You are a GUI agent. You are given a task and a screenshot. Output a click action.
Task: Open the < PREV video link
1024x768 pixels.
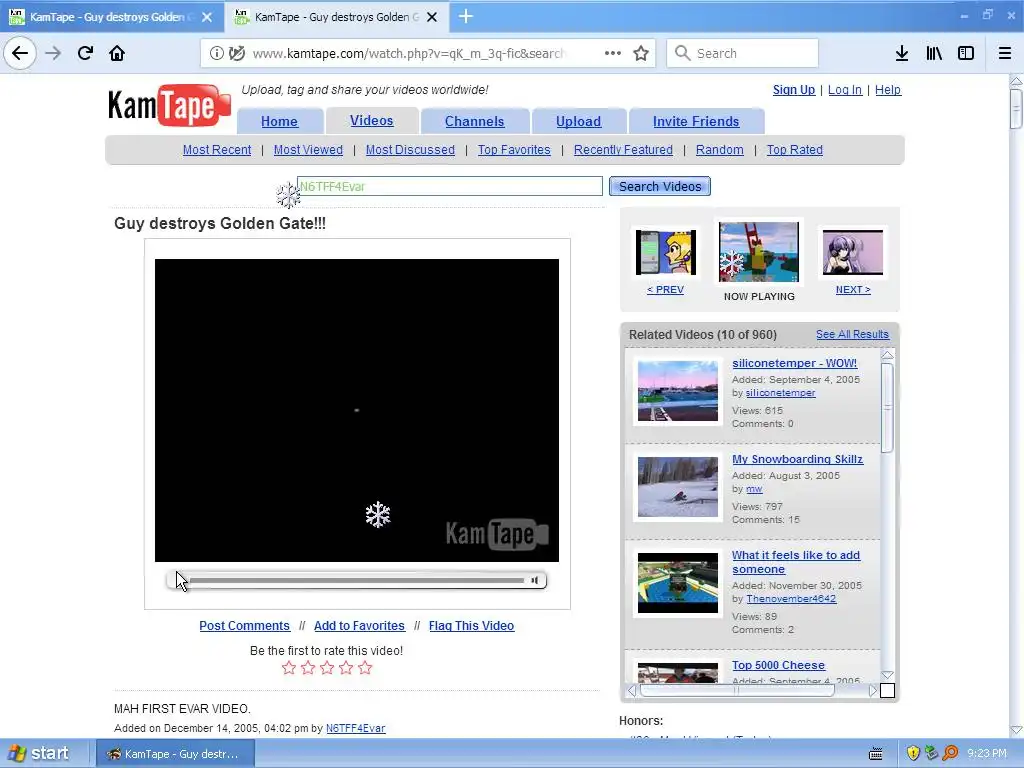665,289
